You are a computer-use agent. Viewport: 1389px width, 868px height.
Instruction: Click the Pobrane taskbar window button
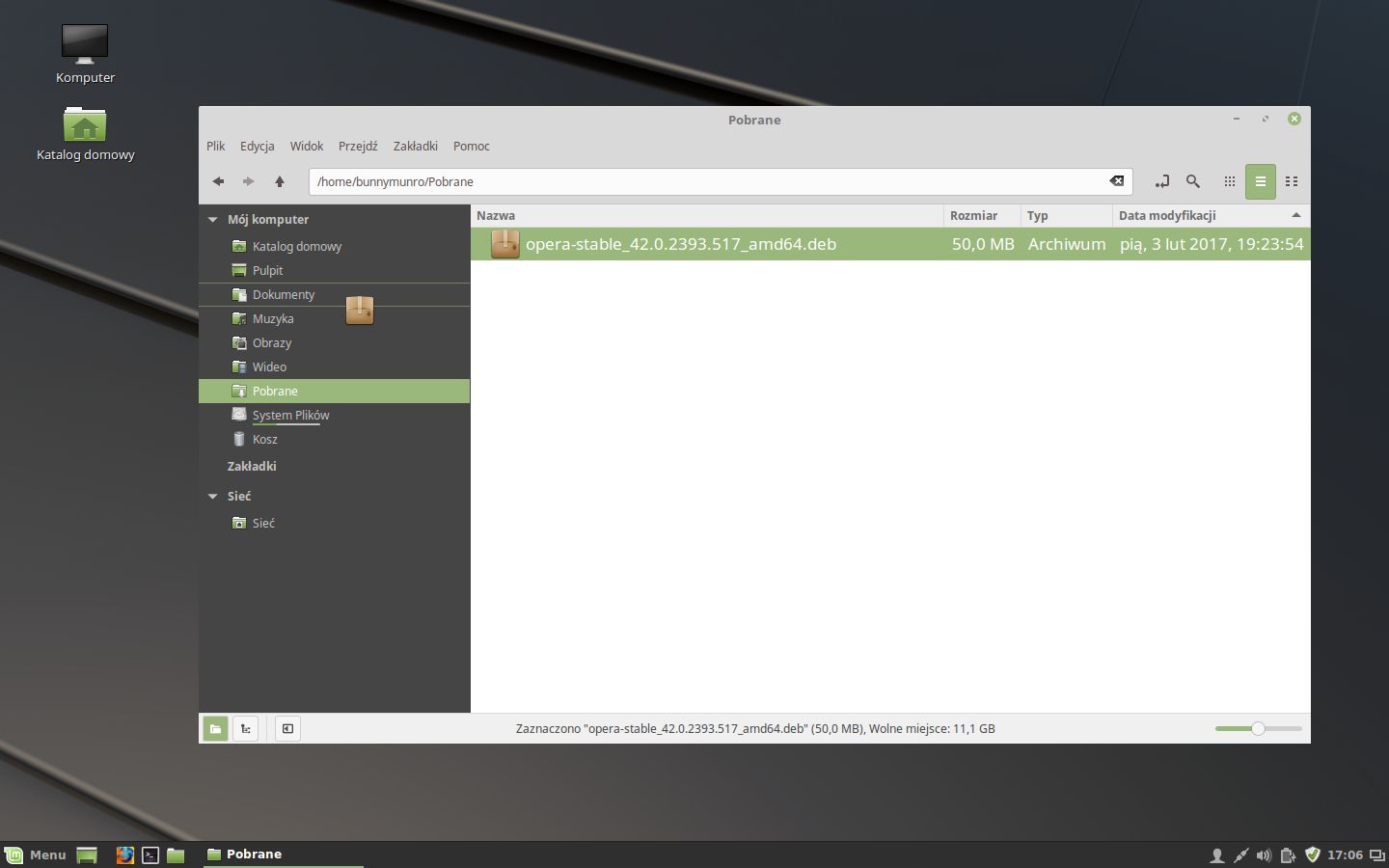click(x=283, y=854)
